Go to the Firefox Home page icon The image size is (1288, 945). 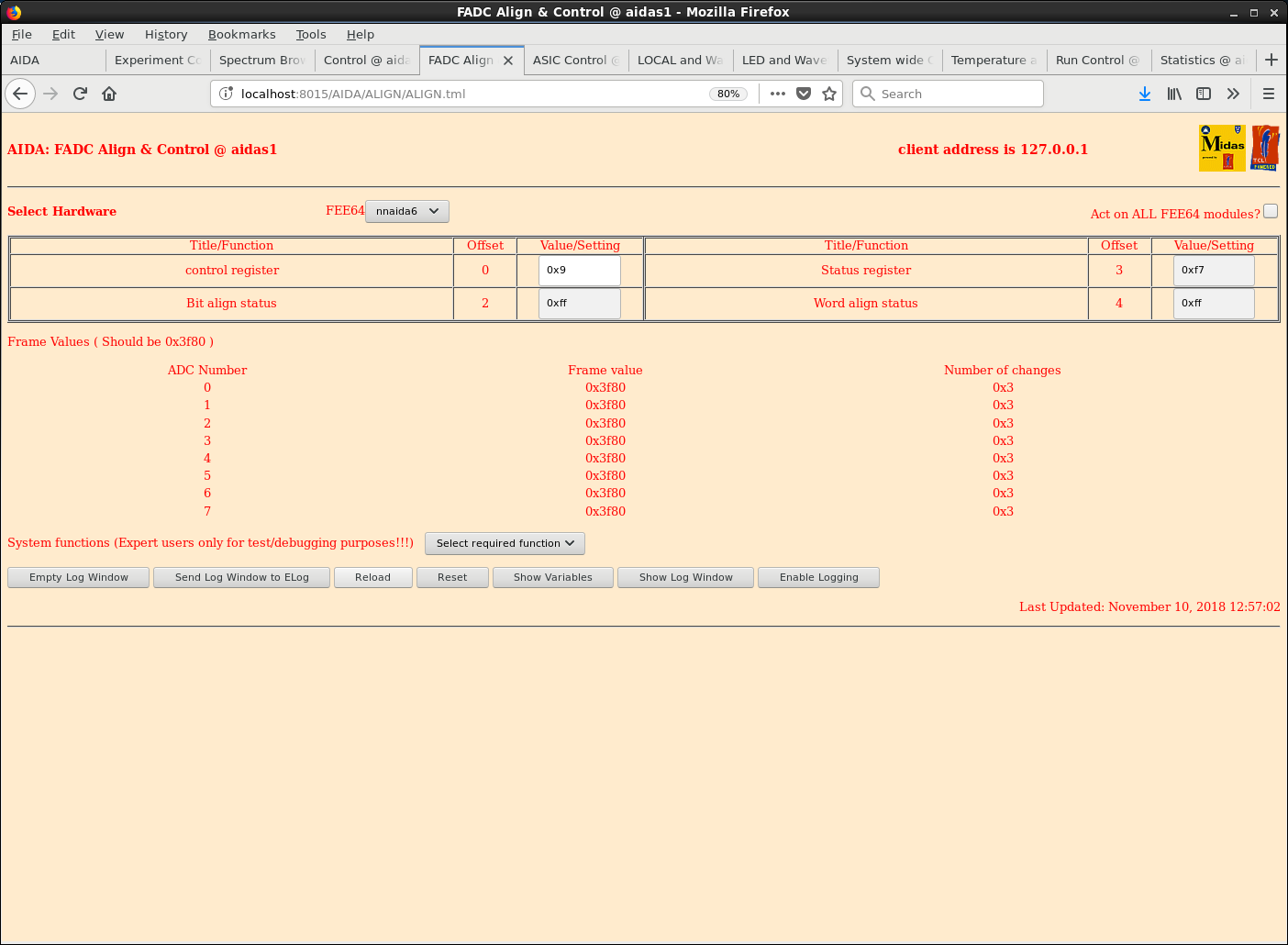pyautogui.click(x=109, y=94)
